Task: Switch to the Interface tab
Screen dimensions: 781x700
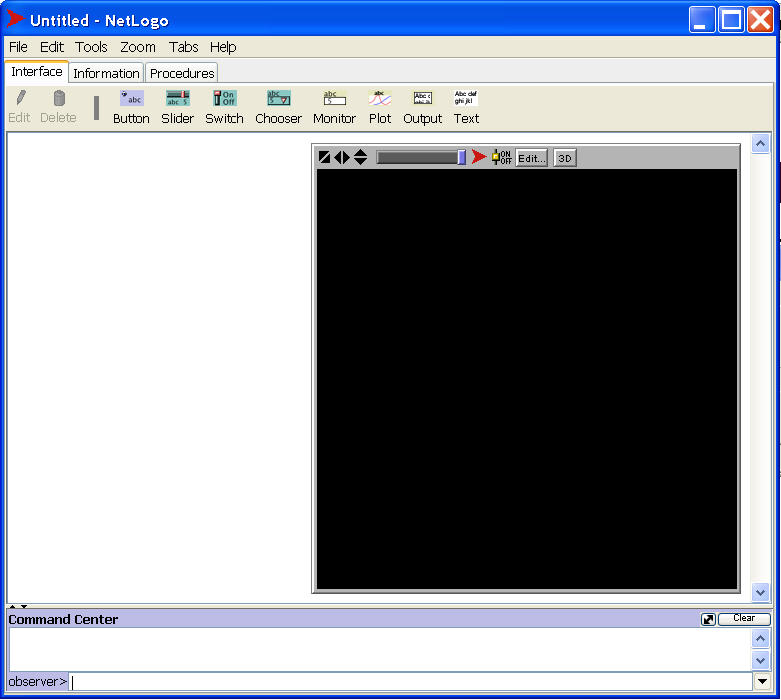Action: 37,72
